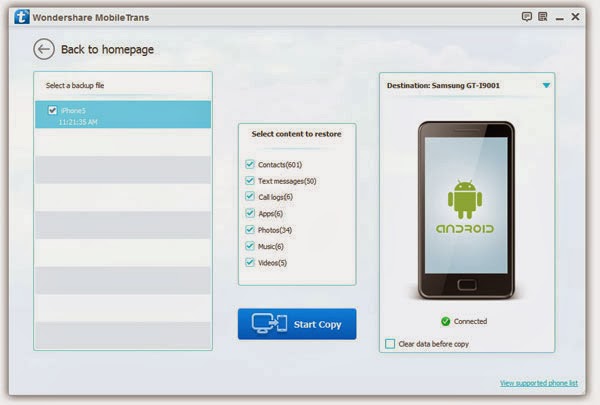Viewport: 600px width, 405px height.
Task: Click the Connected status text
Action: point(470,322)
